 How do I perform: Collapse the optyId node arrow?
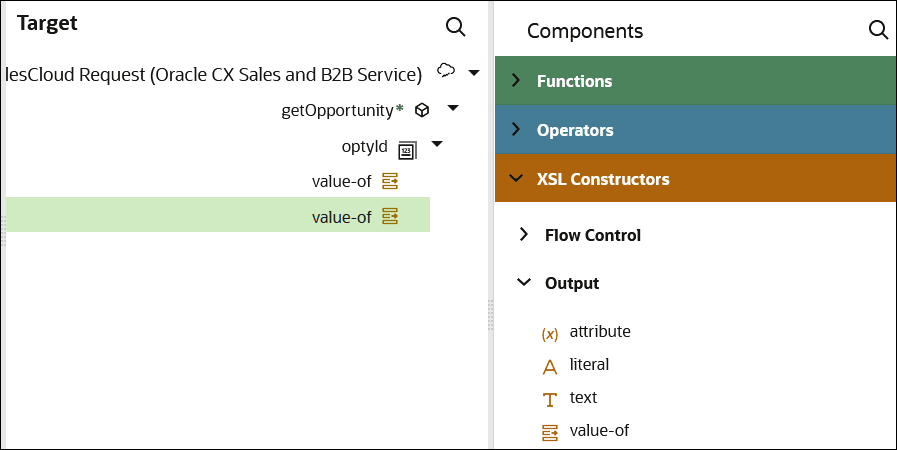pyautogui.click(x=437, y=145)
